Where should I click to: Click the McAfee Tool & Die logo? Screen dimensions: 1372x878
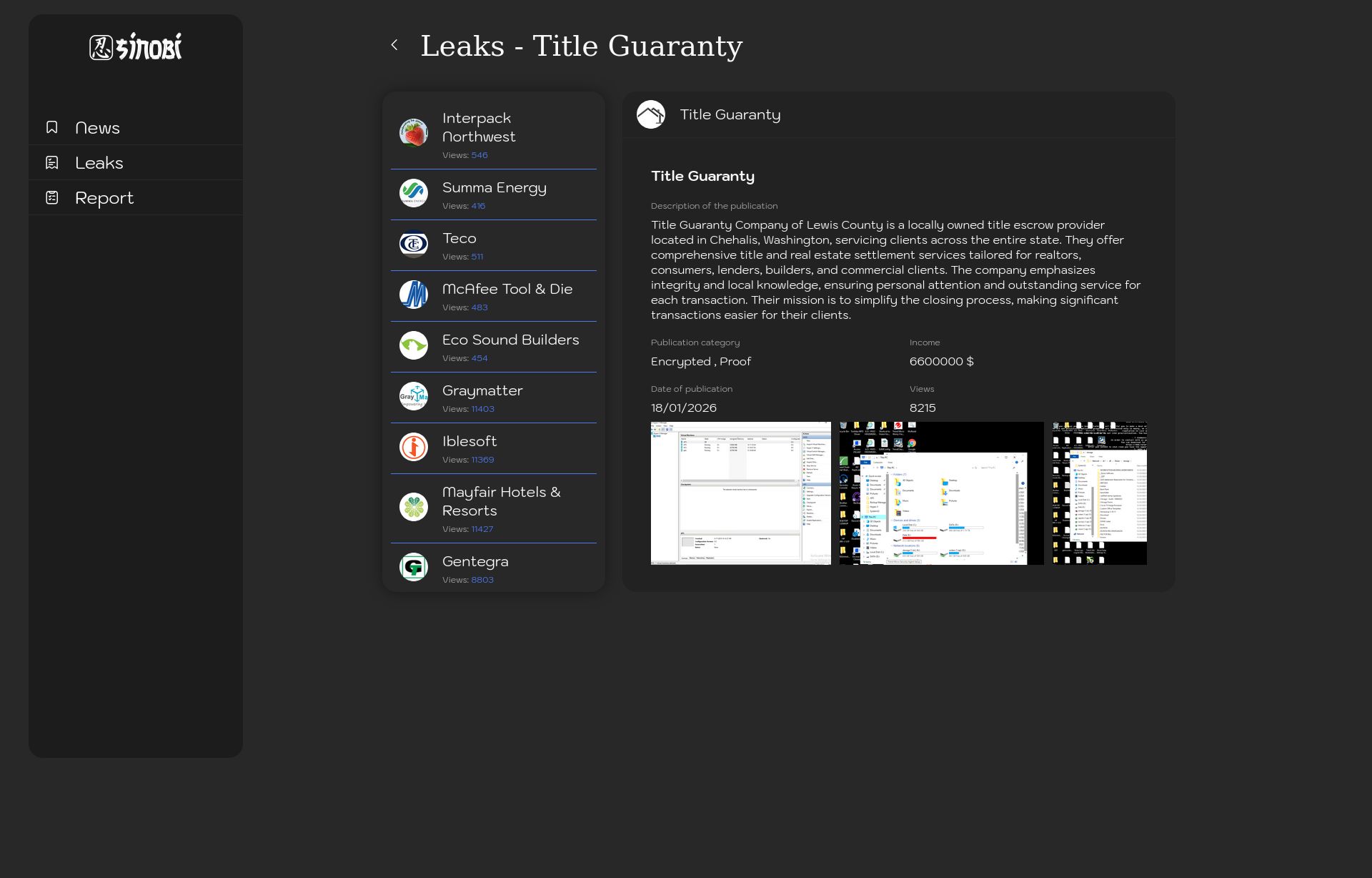pyautogui.click(x=414, y=295)
